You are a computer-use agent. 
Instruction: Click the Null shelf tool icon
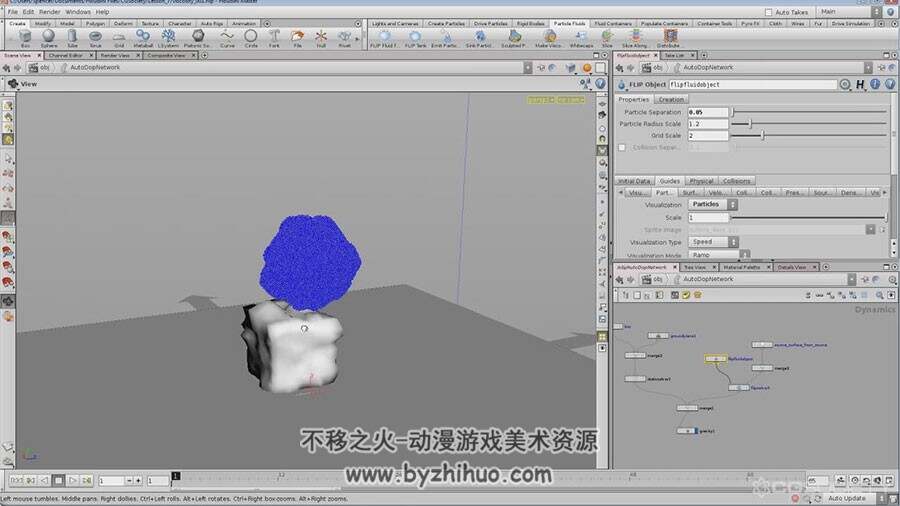click(x=321, y=38)
